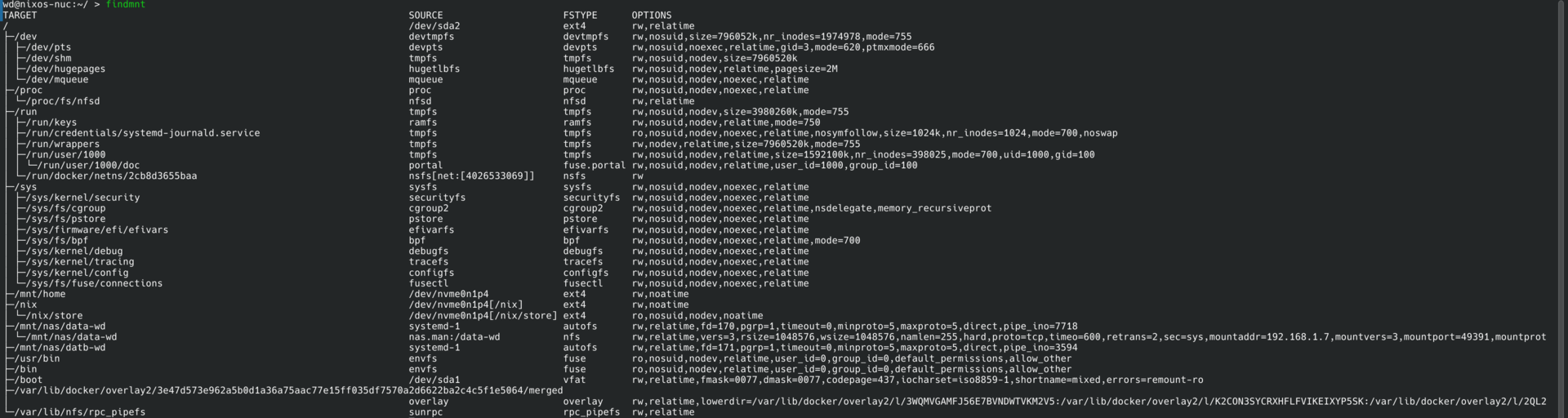This screenshot has width=1568, height=418.
Task: Click the nas.man:/data-wd source text
Action: point(454,337)
